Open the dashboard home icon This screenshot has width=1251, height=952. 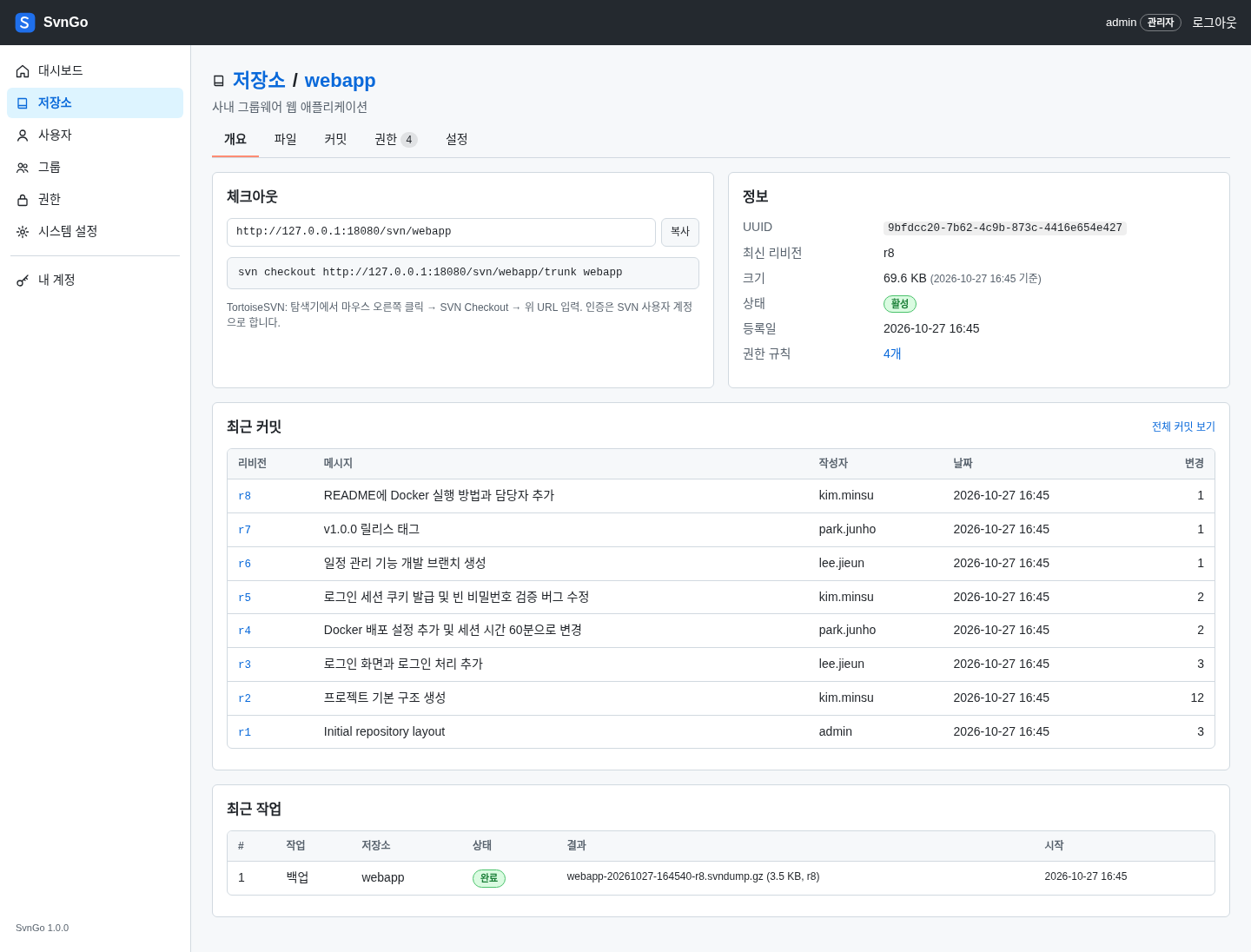coord(23,71)
